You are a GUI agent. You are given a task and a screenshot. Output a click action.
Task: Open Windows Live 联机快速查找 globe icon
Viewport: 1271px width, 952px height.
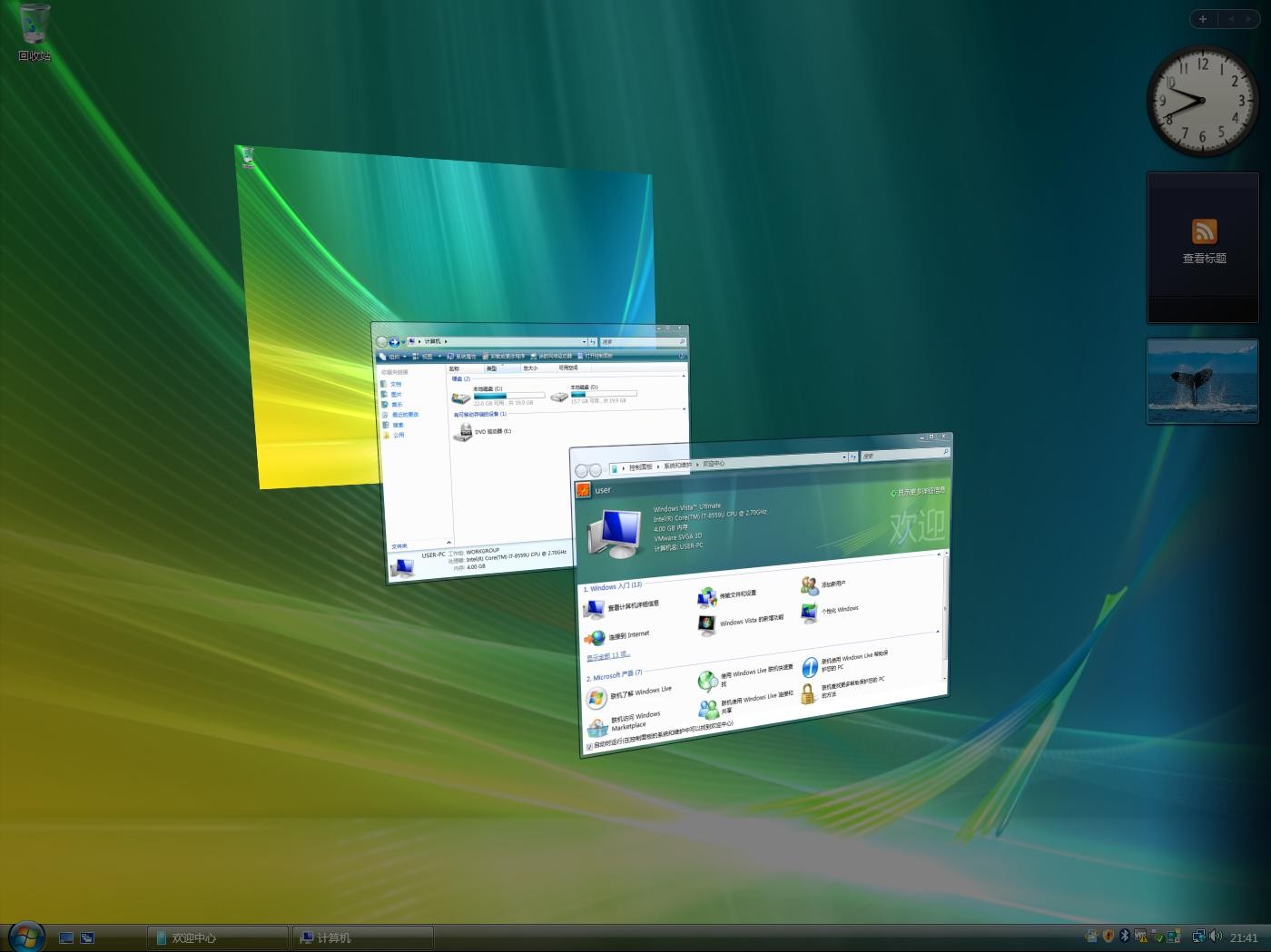point(707,680)
